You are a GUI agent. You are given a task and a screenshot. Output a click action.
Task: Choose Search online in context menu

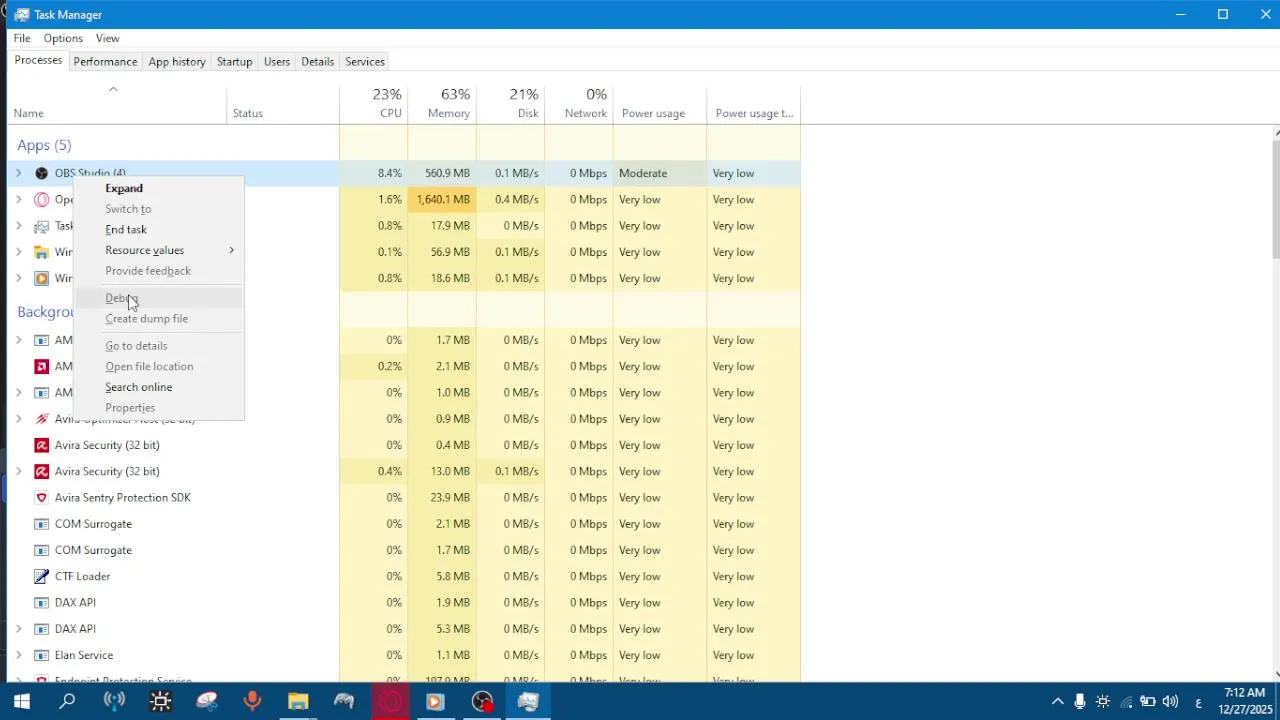point(160,387)
